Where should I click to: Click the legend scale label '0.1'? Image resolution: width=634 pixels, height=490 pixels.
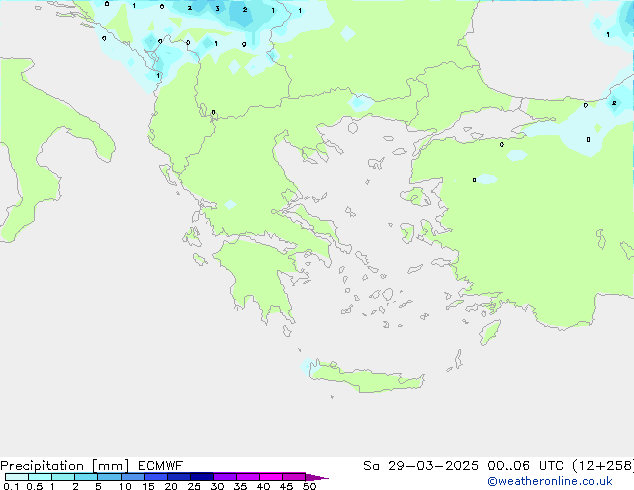click(x=11, y=486)
